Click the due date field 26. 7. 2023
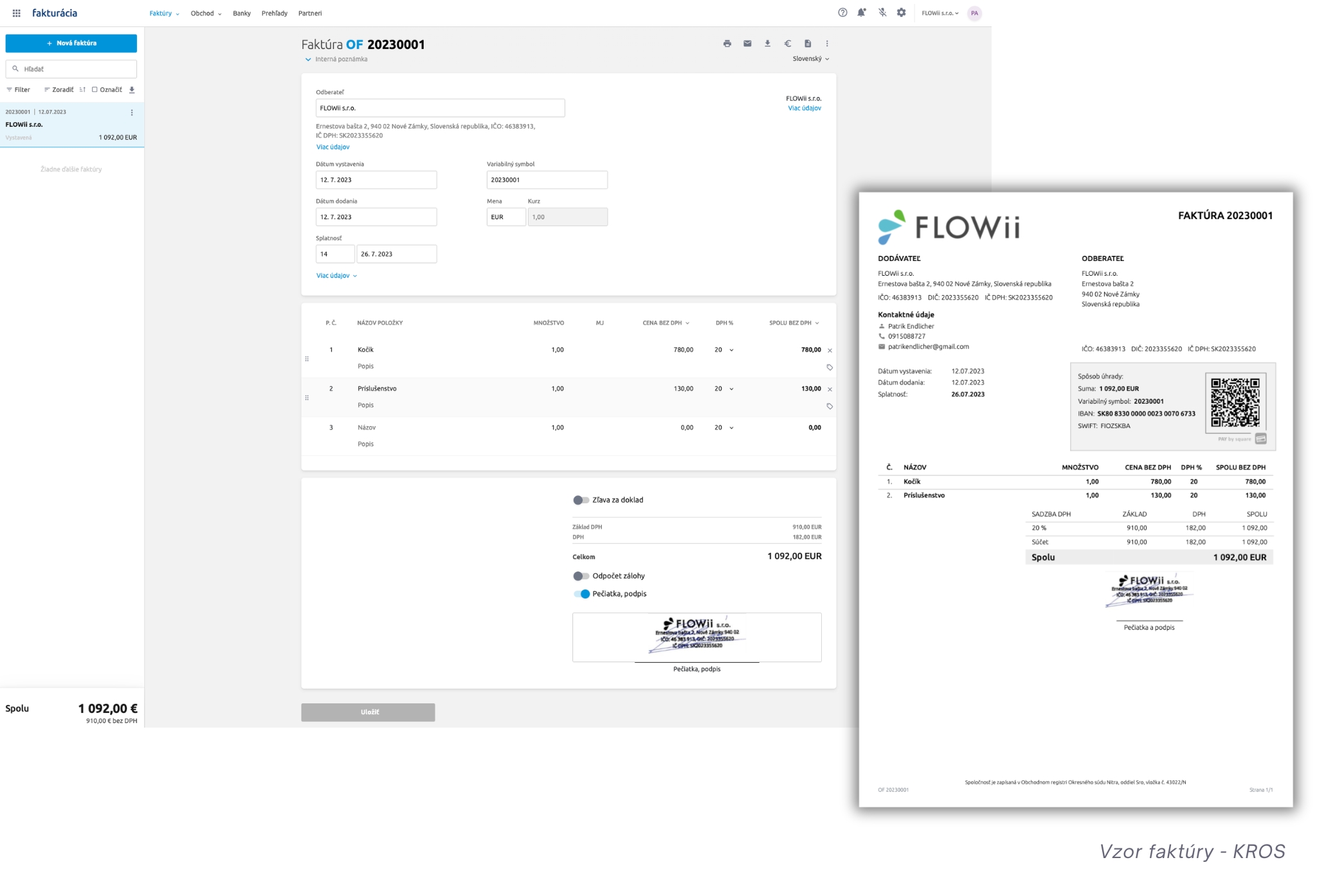Screen dimensions: 1317x896 click(397, 254)
